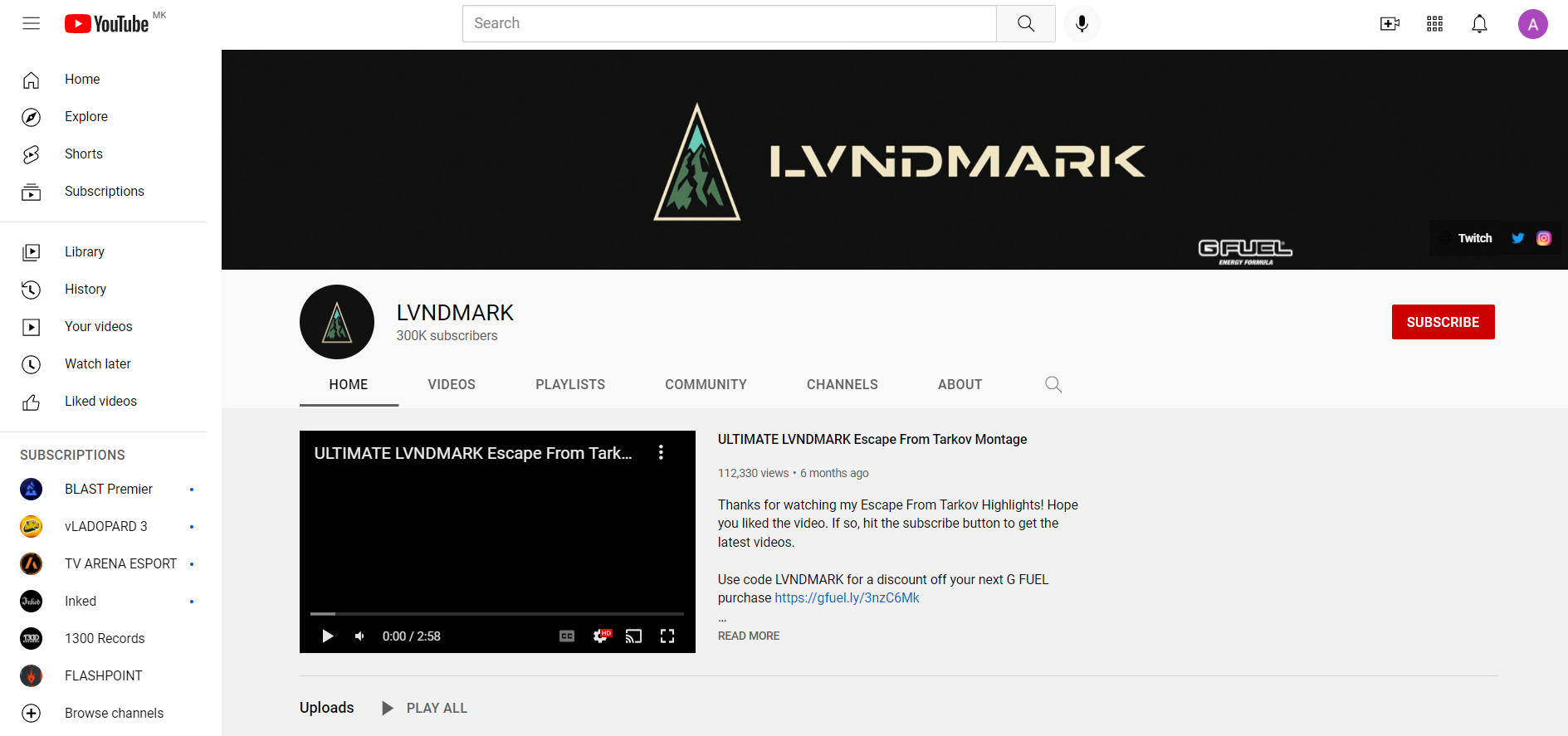Screen dimensions: 1568x736
Task: Toggle closed captions on the video
Action: coord(567,636)
